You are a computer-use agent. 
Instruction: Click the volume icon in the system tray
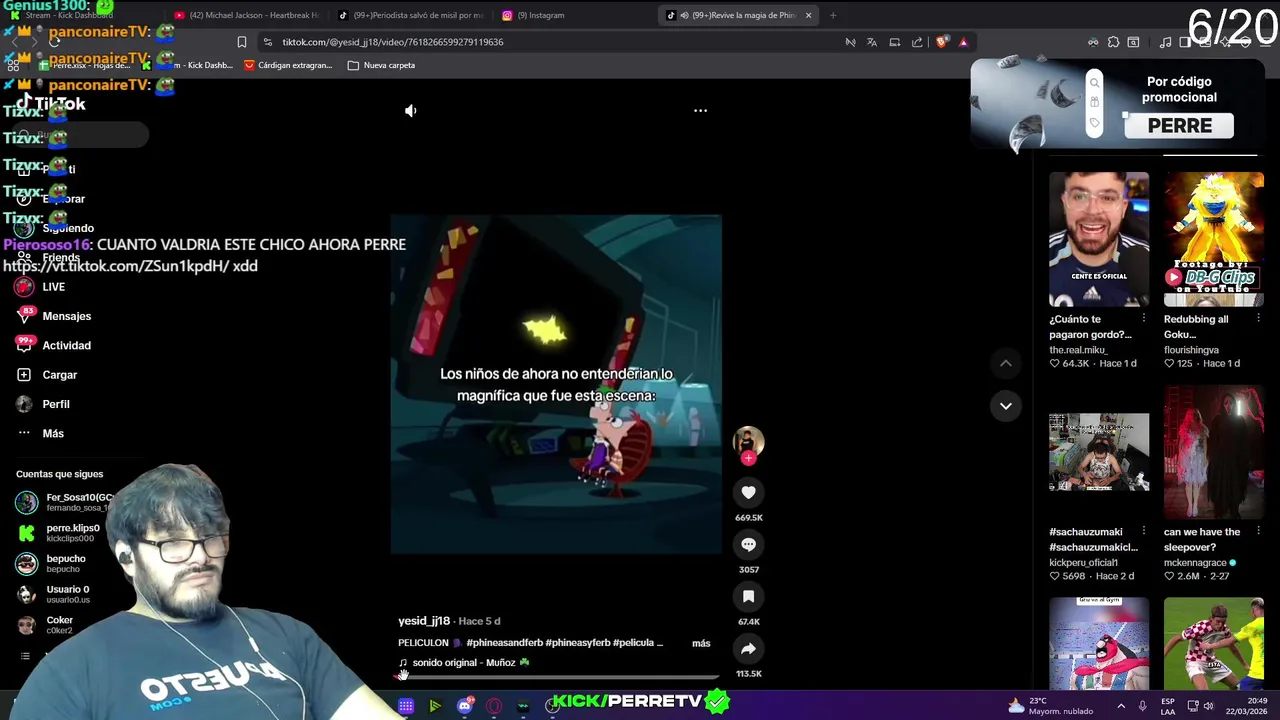click(1208, 706)
